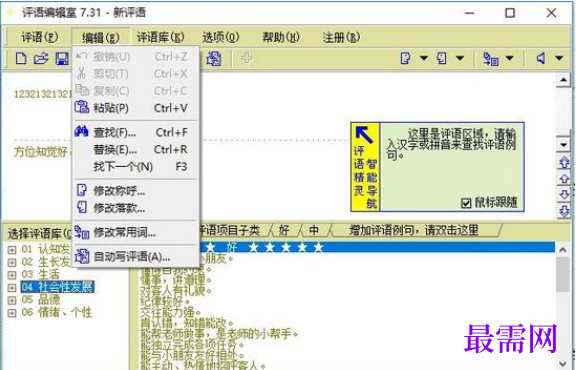Click the common words toolbar icon
The height and width of the screenshot is (370, 576).
pyautogui.click(x=491, y=58)
